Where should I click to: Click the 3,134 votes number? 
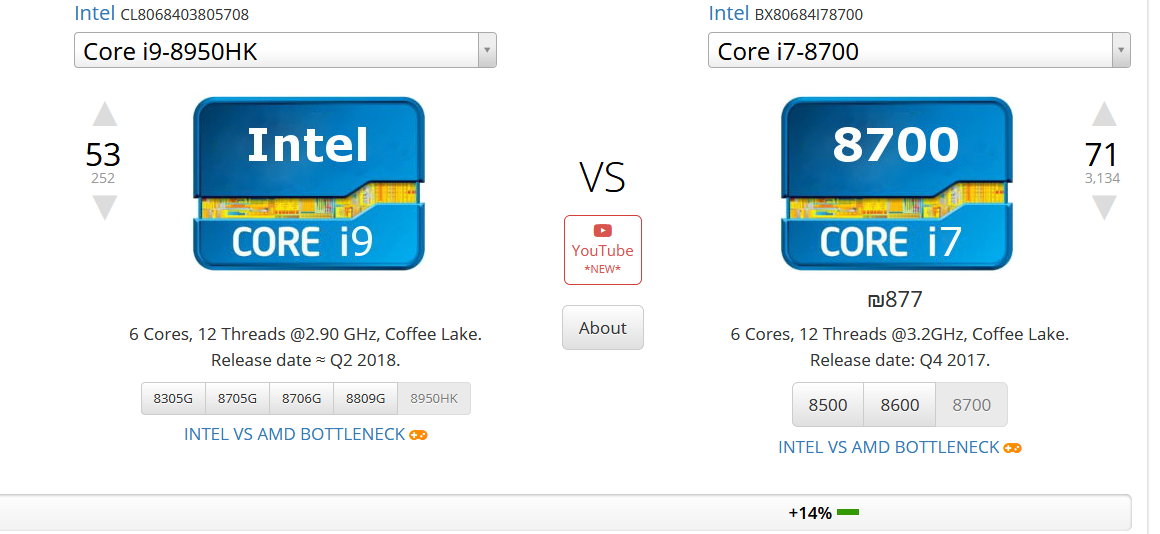(1103, 178)
